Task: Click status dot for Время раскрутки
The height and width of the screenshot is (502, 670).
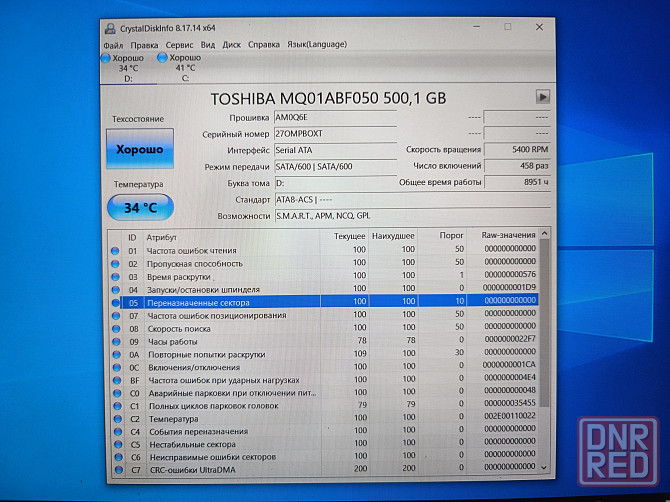Action: click(x=115, y=277)
